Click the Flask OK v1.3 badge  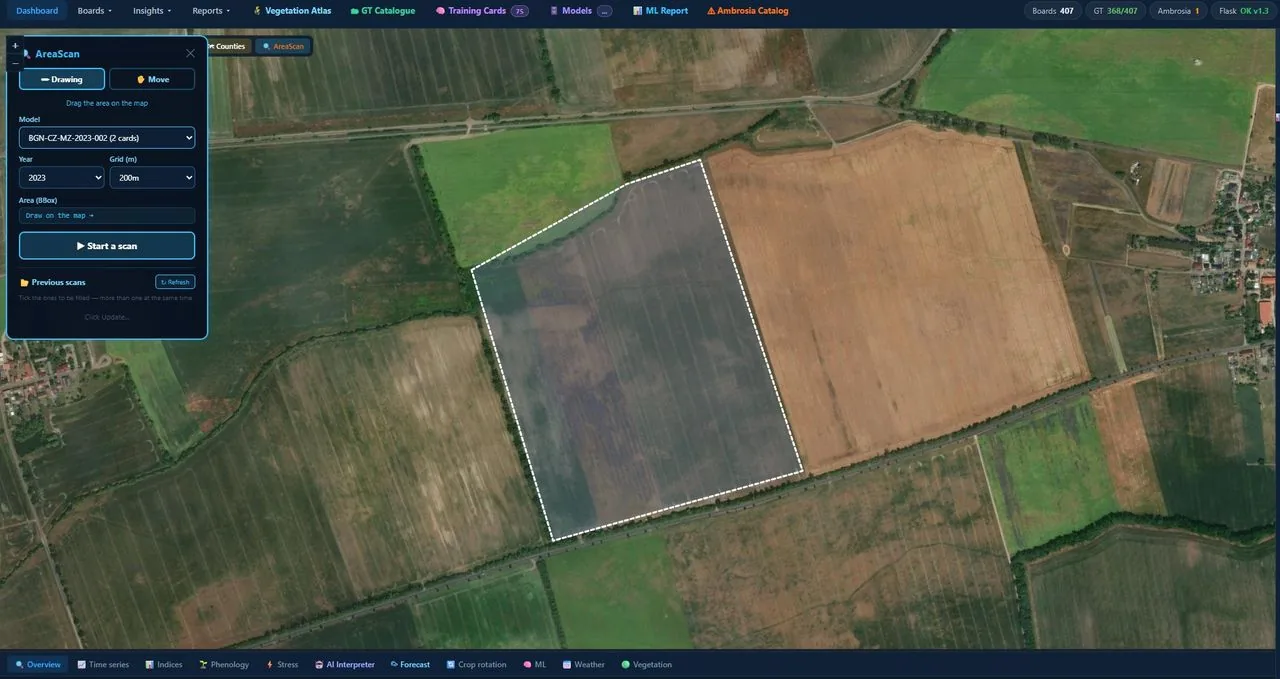pos(1243,11)
